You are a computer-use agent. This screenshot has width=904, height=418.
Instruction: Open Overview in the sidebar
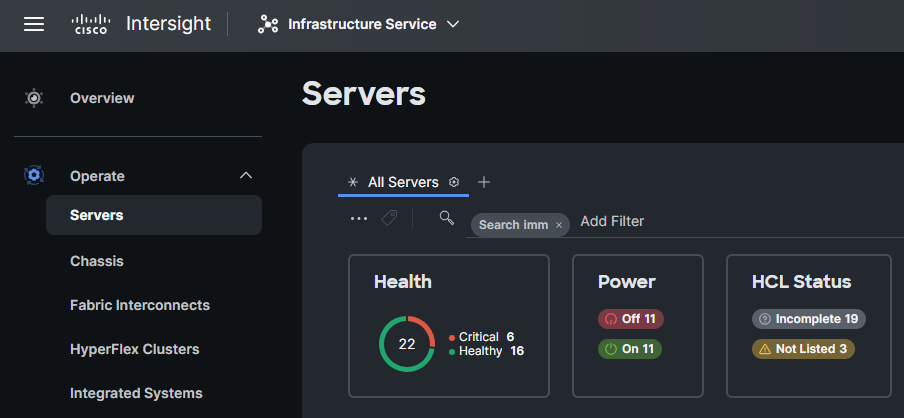coord(102,98)
